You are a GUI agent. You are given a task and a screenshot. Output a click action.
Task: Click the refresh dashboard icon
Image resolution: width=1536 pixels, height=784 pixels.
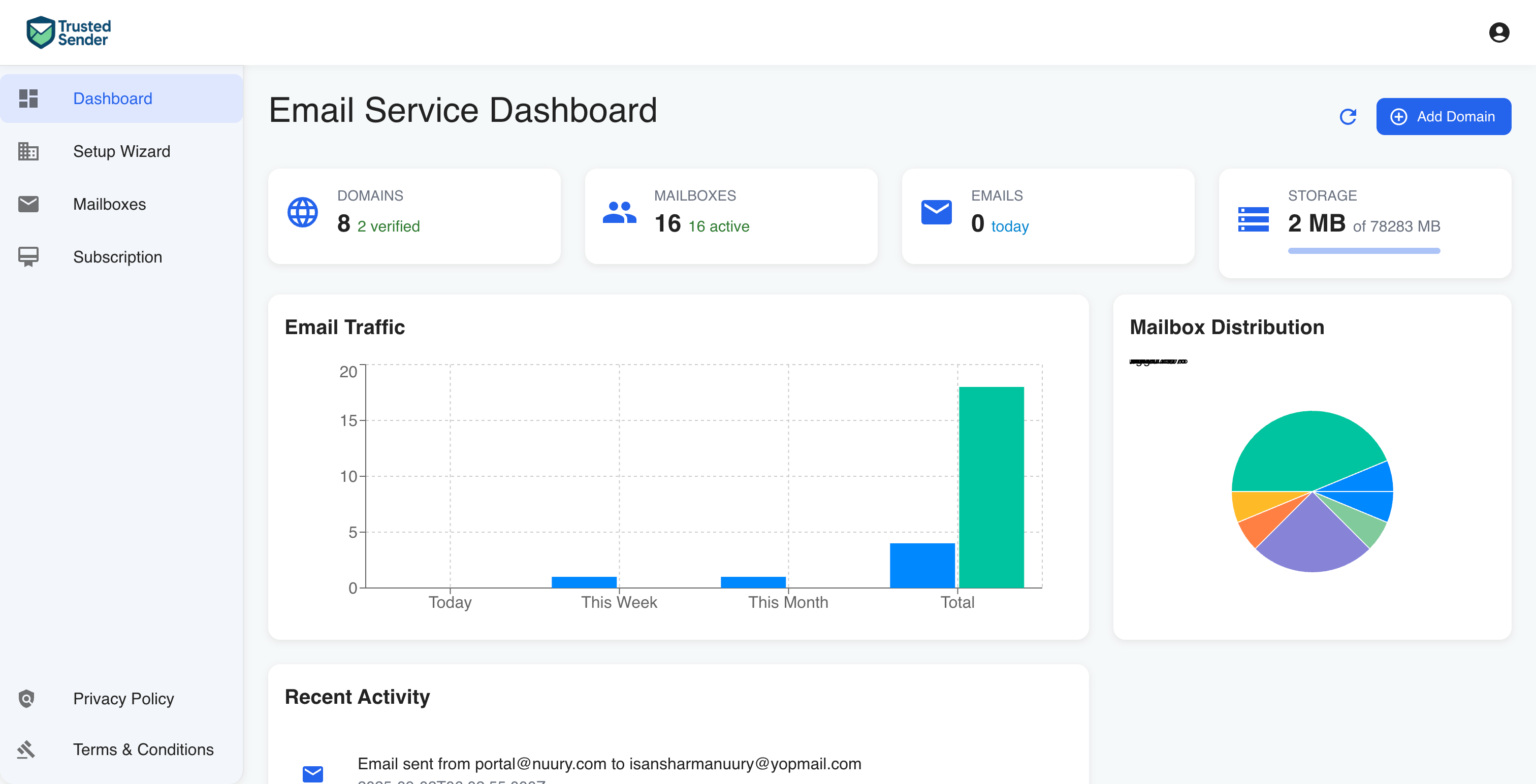(x=1348, y=117)
